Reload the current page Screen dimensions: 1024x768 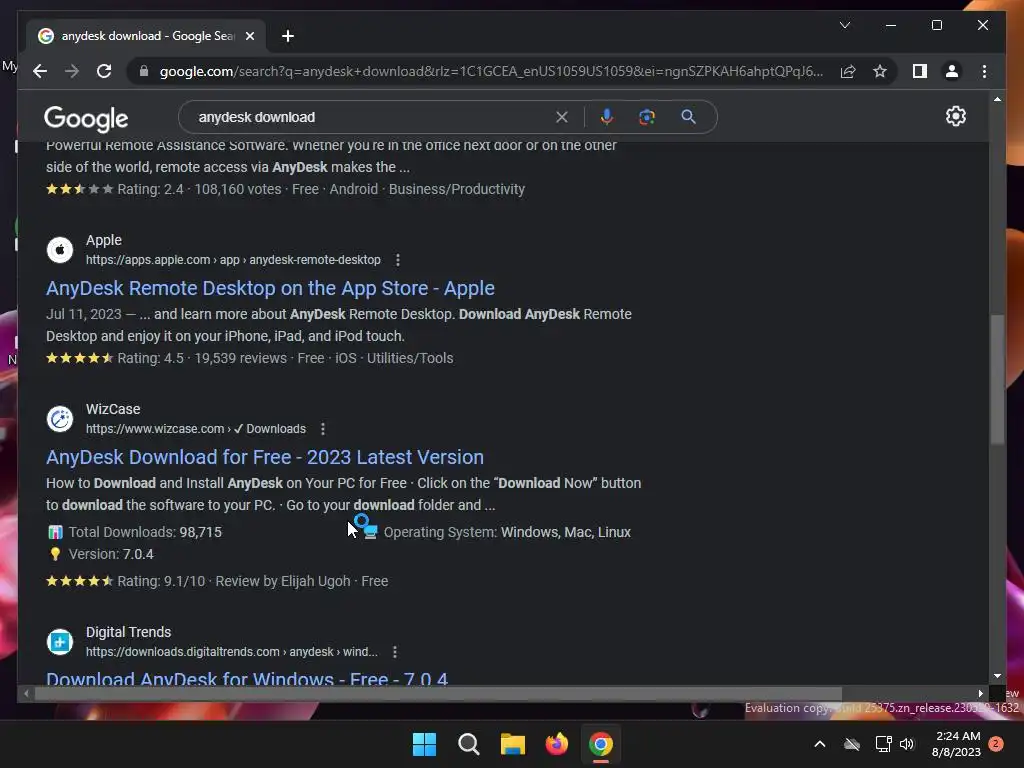[104, 71]
